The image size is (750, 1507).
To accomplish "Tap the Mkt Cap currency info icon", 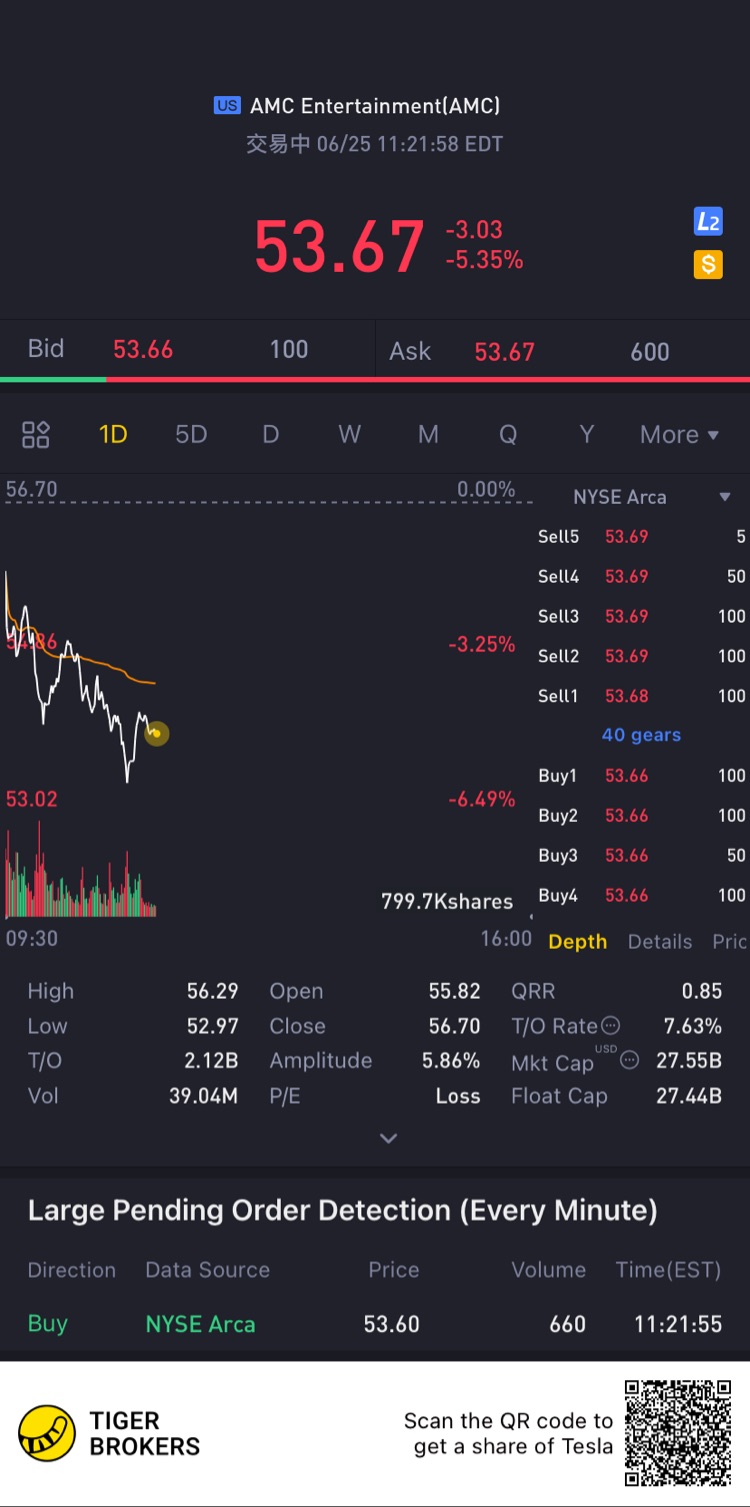I will click(x=629, y=1060).
